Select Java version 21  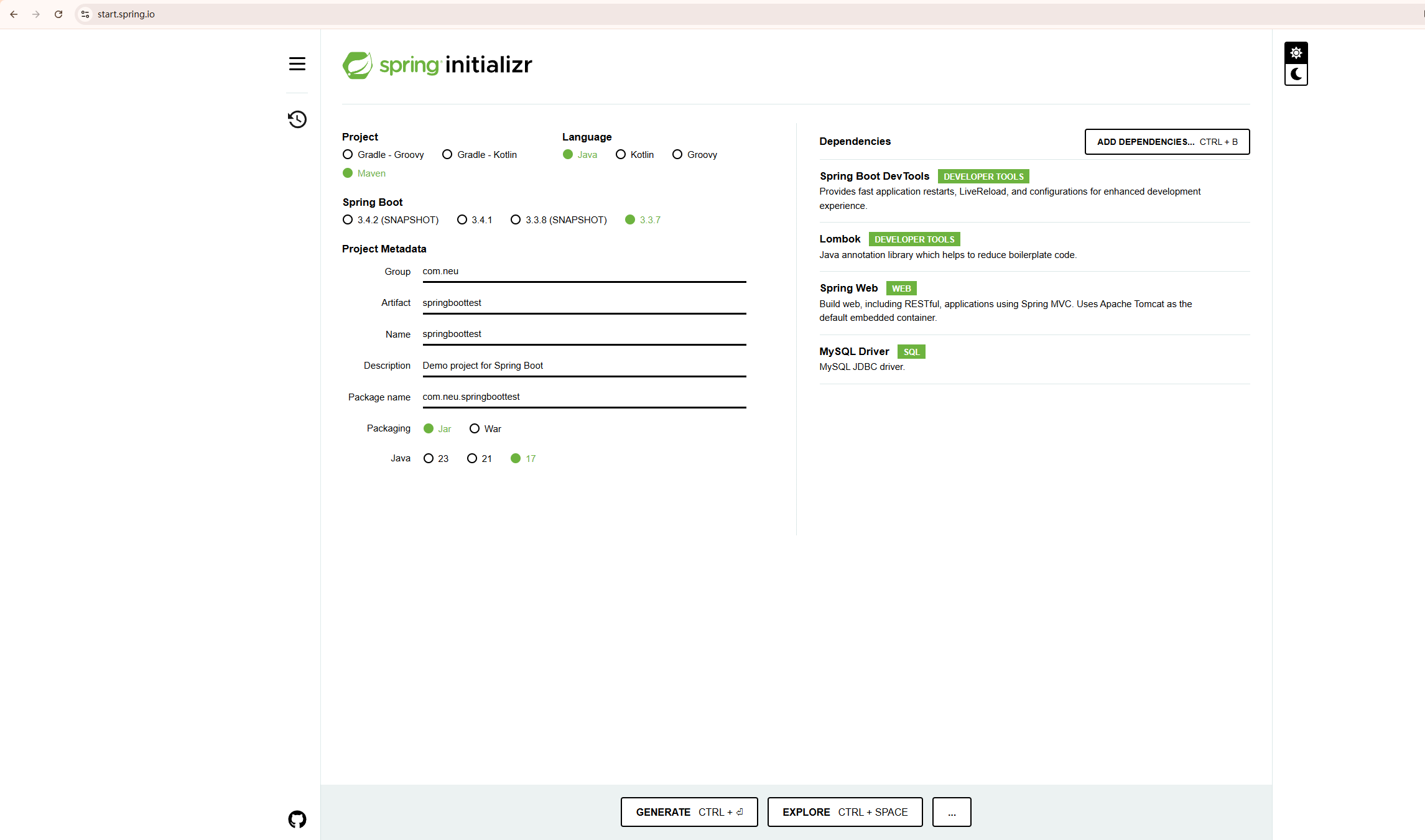pyautogui.click(x=472, y=458)
